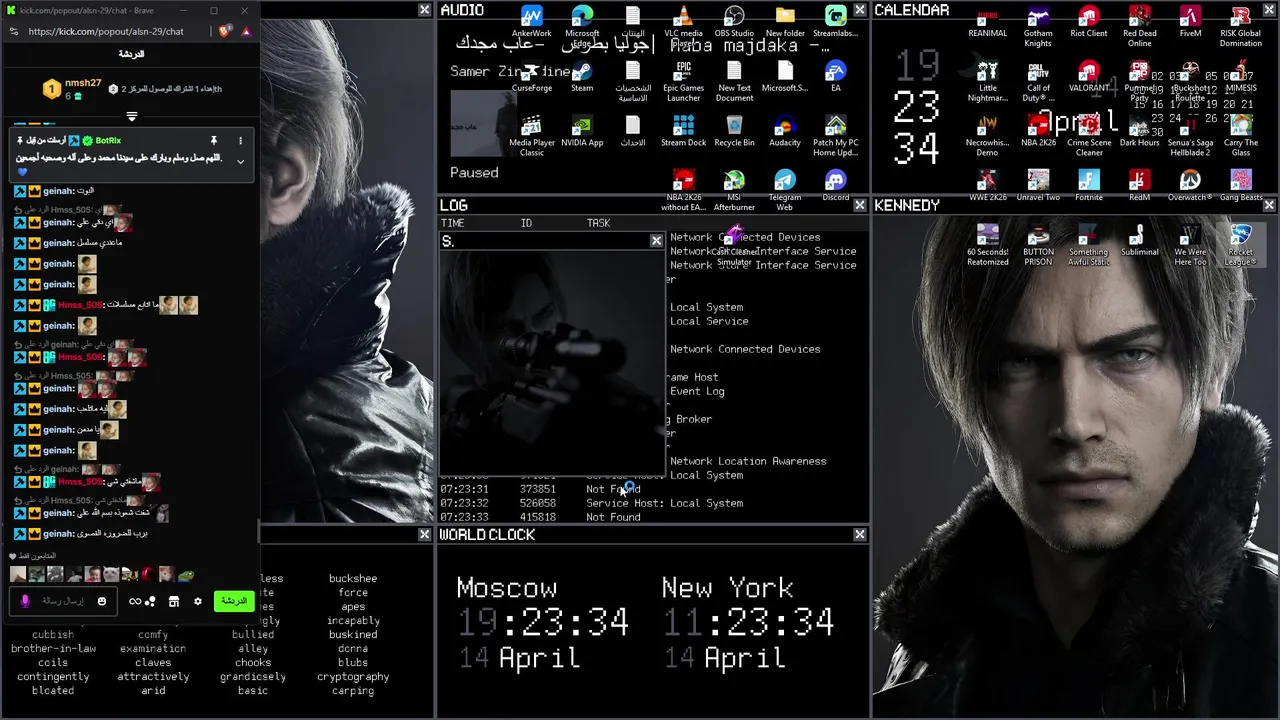This screenshot has width=1280, height=720.
Task: Click the Kick chat address bar URL
Action: (106, 31)
